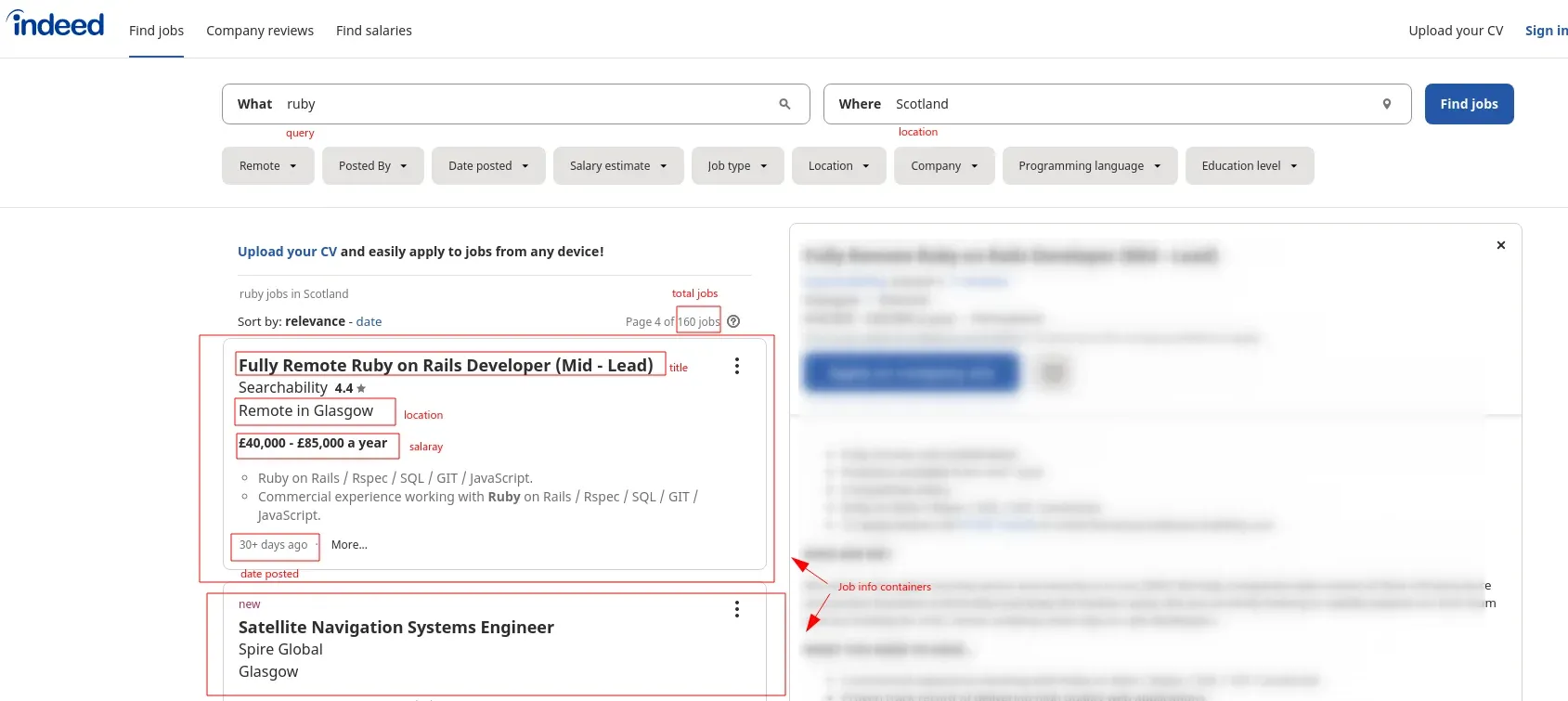Expand the Job type filter
Screen dimensions: 1568x701
click(738, 166)
